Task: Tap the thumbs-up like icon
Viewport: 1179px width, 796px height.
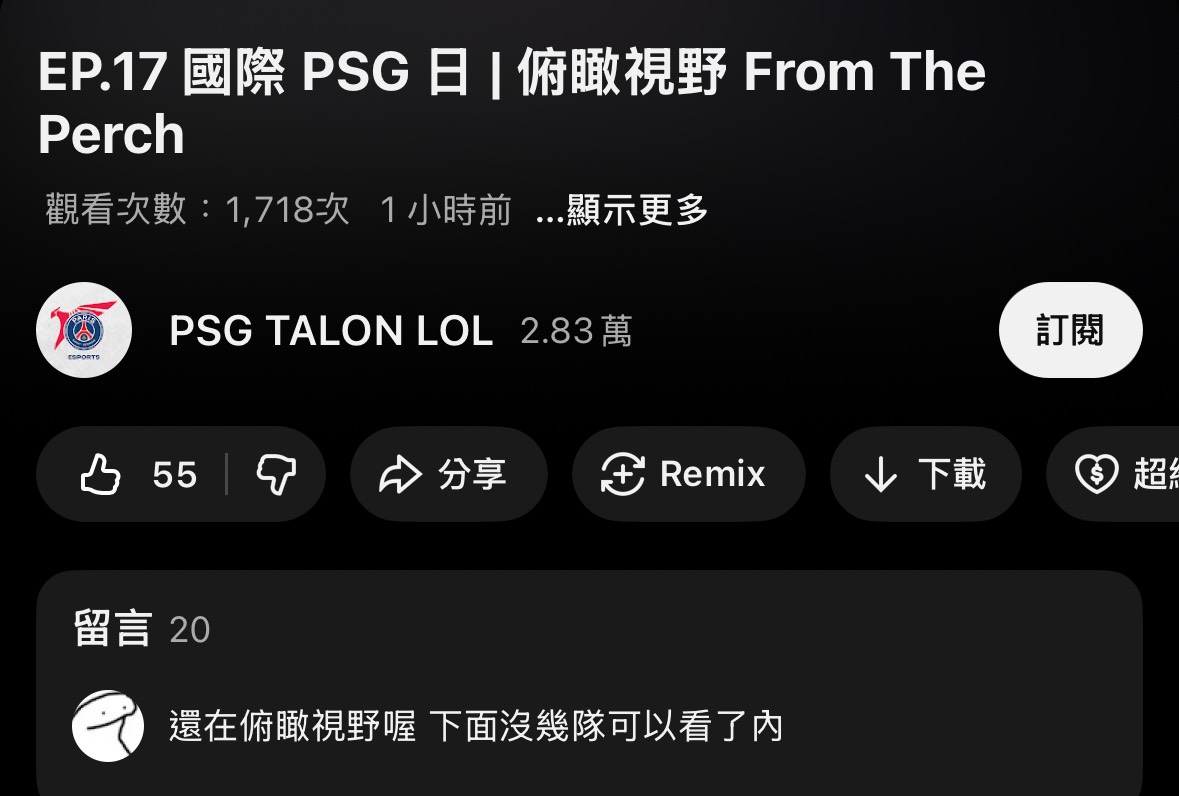Action: coord(101,474)
